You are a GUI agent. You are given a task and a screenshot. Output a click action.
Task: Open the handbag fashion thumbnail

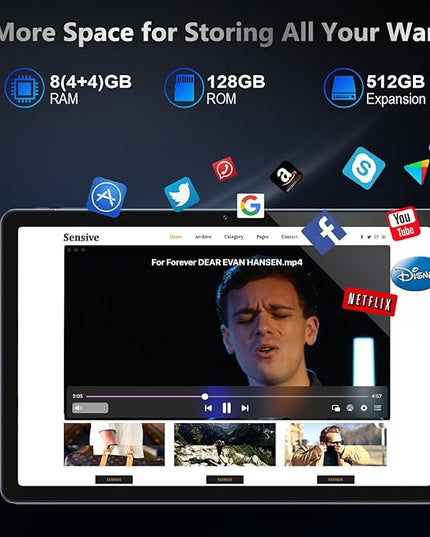pos(114,445)
